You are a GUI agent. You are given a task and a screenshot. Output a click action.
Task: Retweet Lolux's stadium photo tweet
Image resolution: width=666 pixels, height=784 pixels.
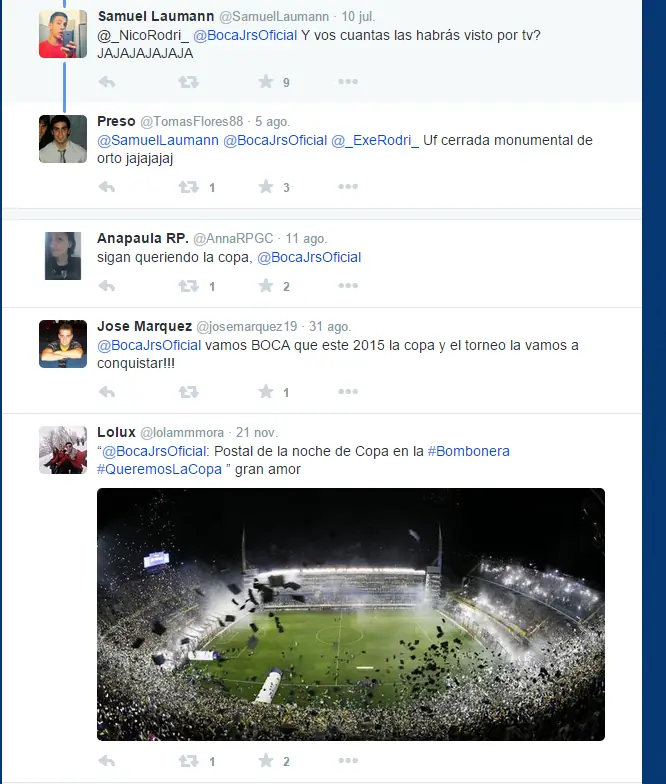pyautogui.click(x=188, y=761)
